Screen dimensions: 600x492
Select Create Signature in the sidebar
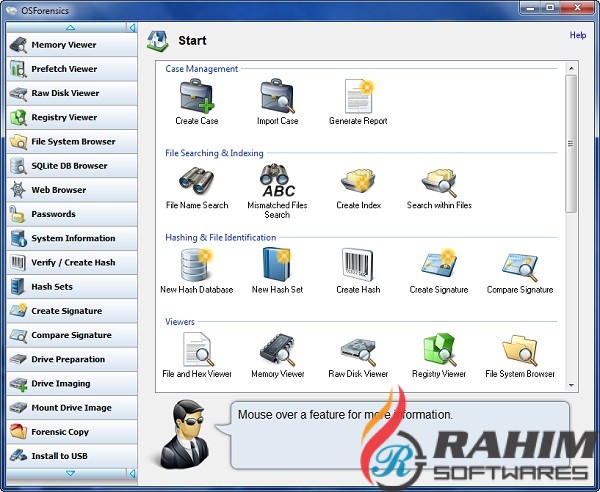[72, 311]
